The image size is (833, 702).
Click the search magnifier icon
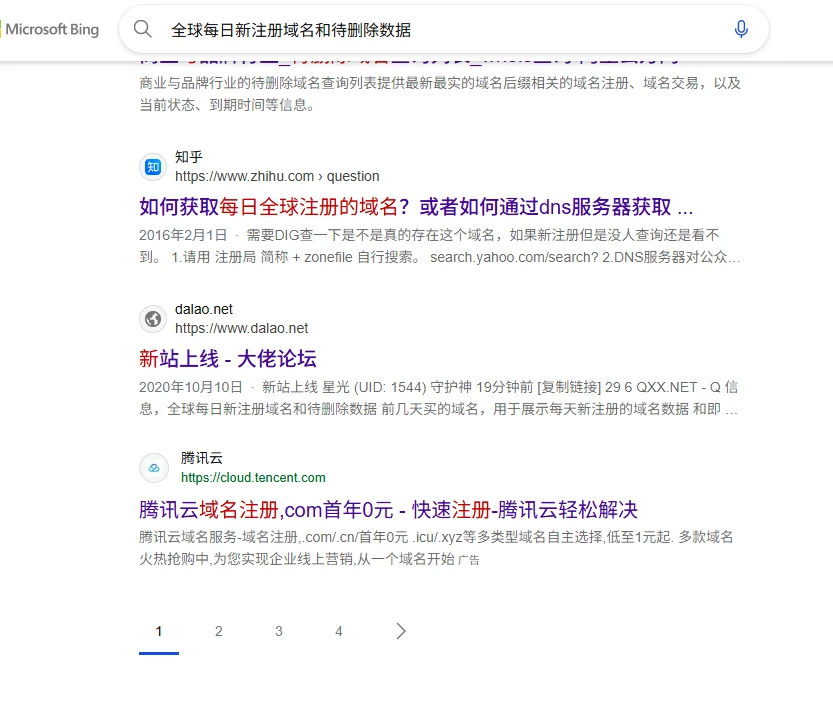pyautogui.click(x=143, y=29)
